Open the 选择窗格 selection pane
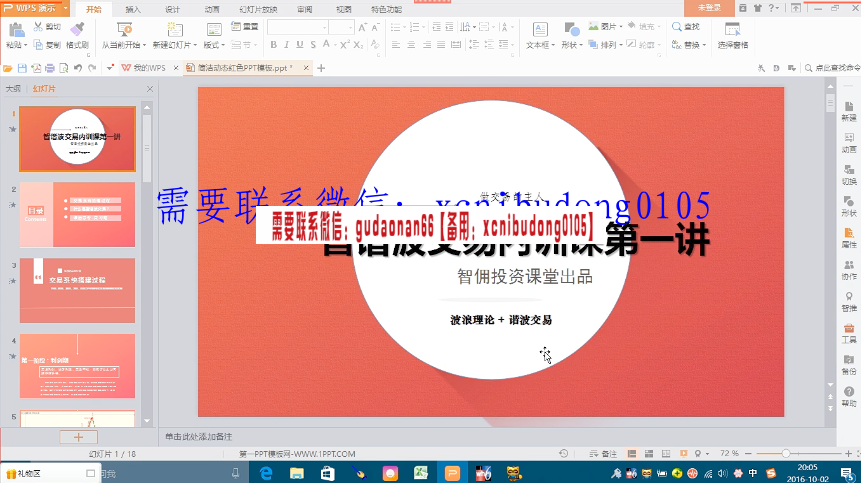 pyautogui.click(x=732, y=38)
